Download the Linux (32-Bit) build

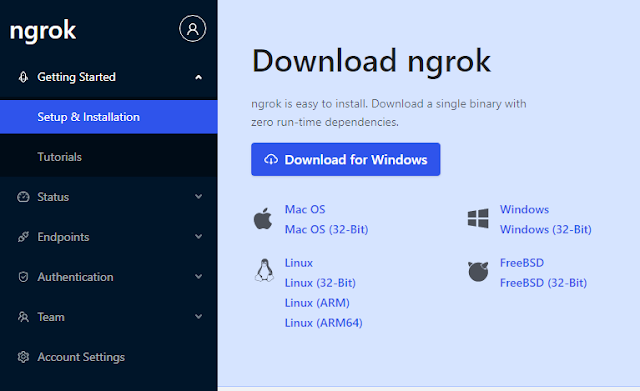click(320, 283)
